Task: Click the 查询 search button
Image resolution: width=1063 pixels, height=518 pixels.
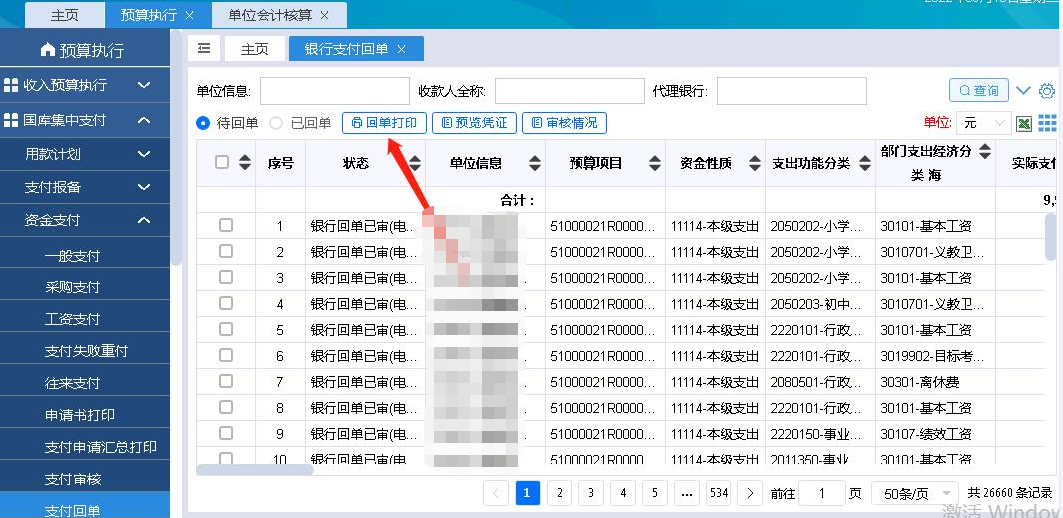Action: pyautogui.click(x=979, y=90)
